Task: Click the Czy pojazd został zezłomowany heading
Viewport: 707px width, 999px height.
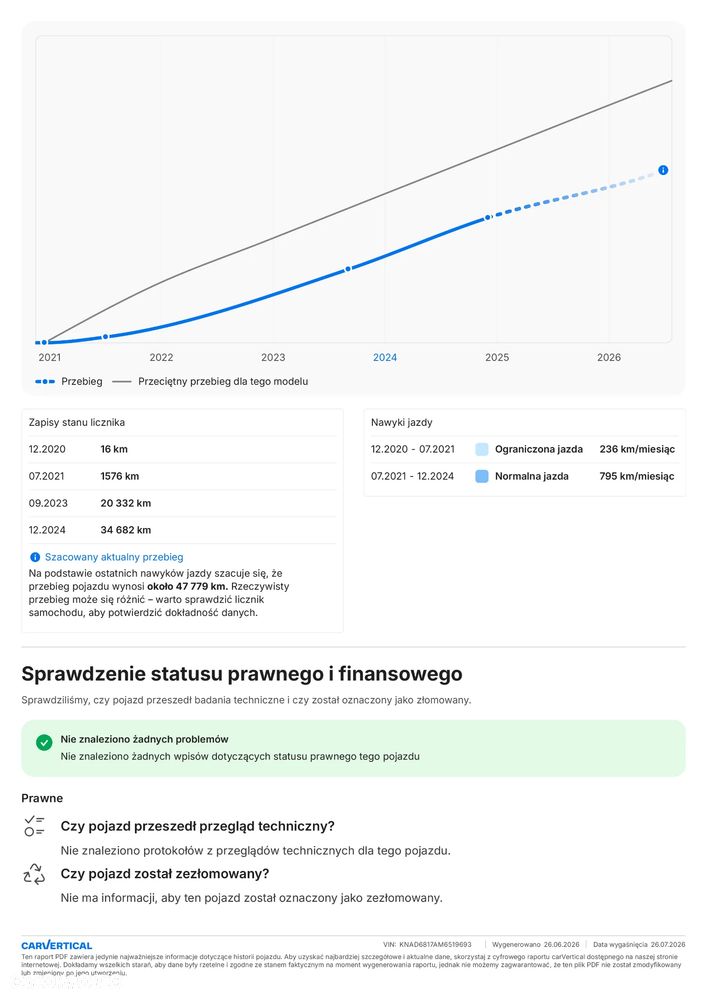Action: coord(165,873)
